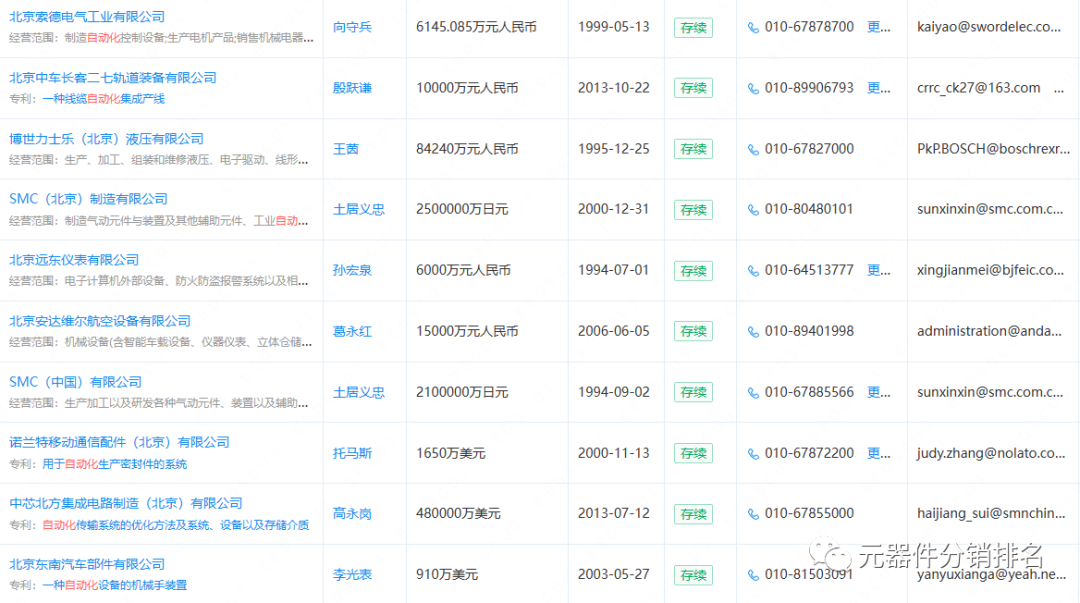The height and width of the screenshot is (603, 1080).
Task: Select founding date 2013-10-22
Action: (614, 88)
